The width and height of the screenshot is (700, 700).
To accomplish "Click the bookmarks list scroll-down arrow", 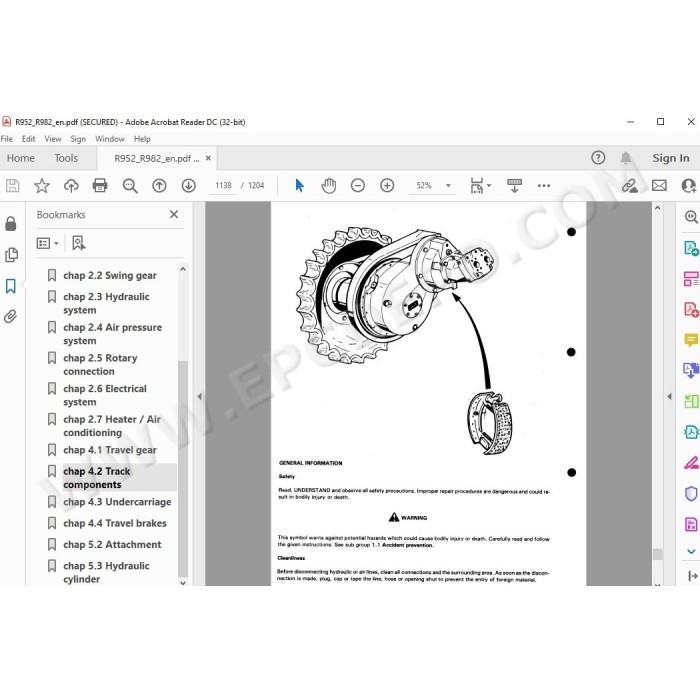I will pyautogui.click(x=183, y=582).
